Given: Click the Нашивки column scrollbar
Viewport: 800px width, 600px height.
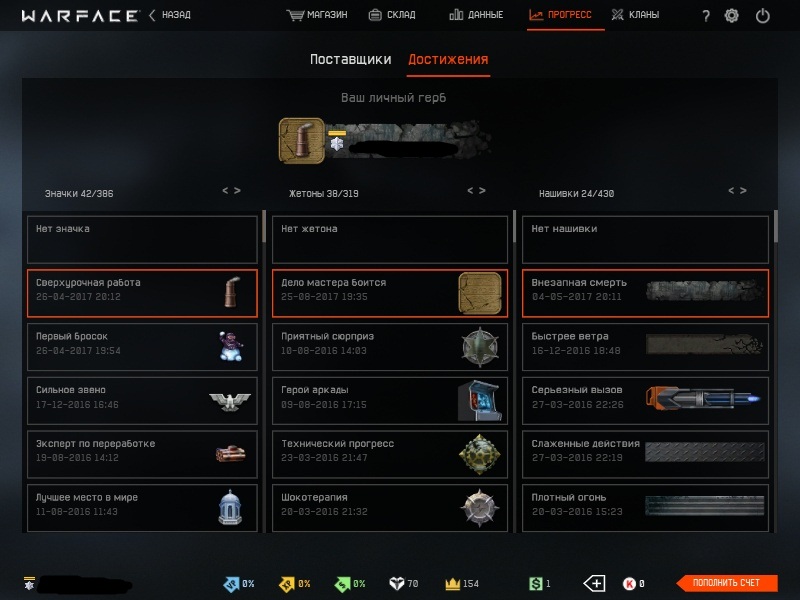Looking at the screenshot, I should [776, 227].
